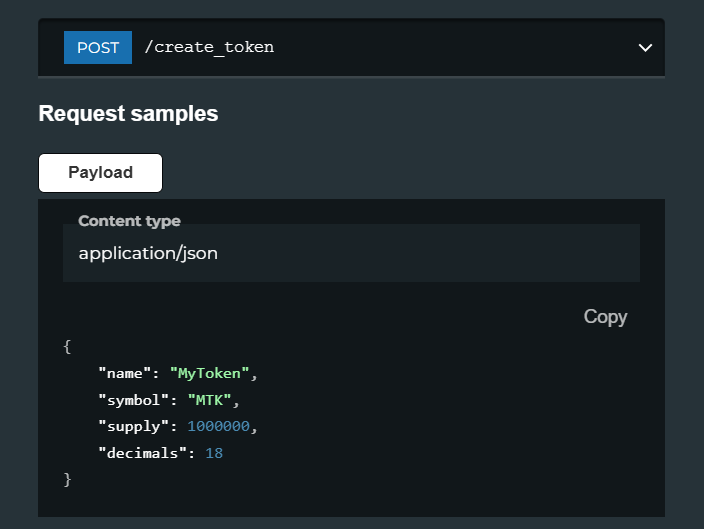Click the closing brace of JSON
The height and width of the screenshot is (529, 704).
pos(67,480)
